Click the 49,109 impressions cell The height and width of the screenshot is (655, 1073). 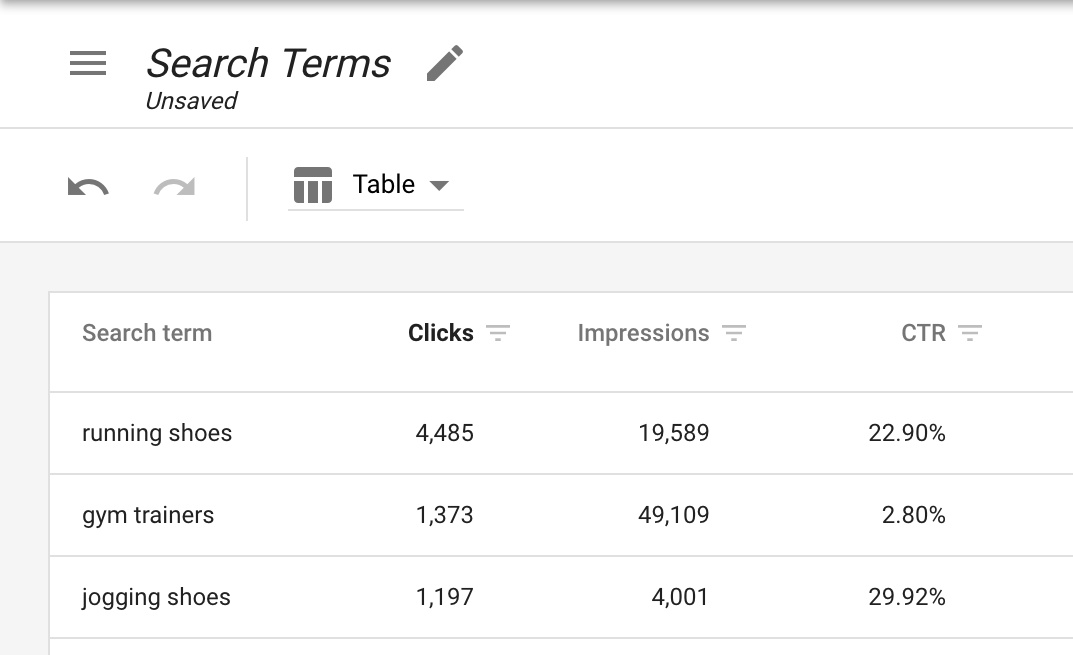[673, 515]
